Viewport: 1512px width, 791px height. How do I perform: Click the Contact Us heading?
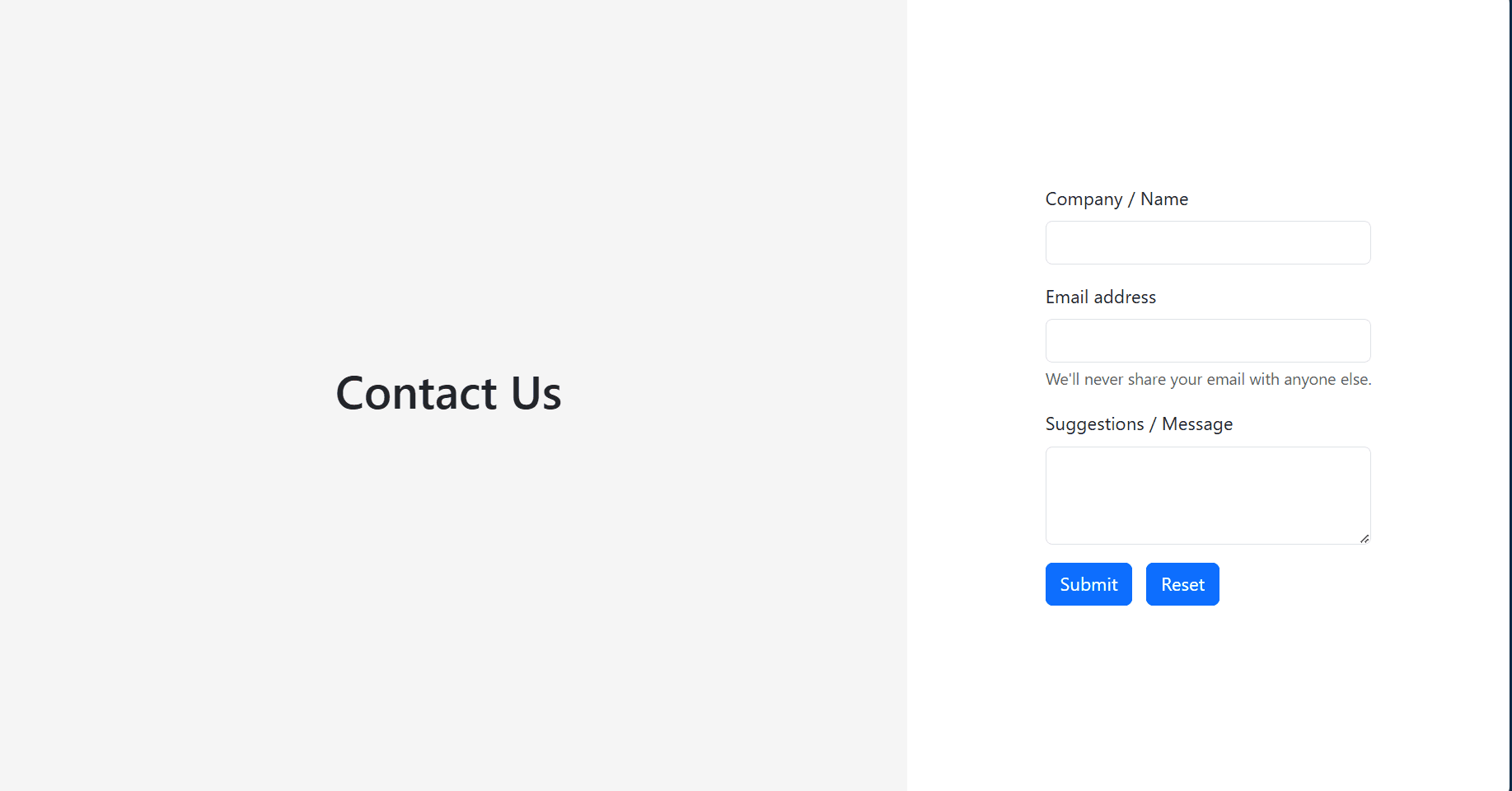pos(448,393)
